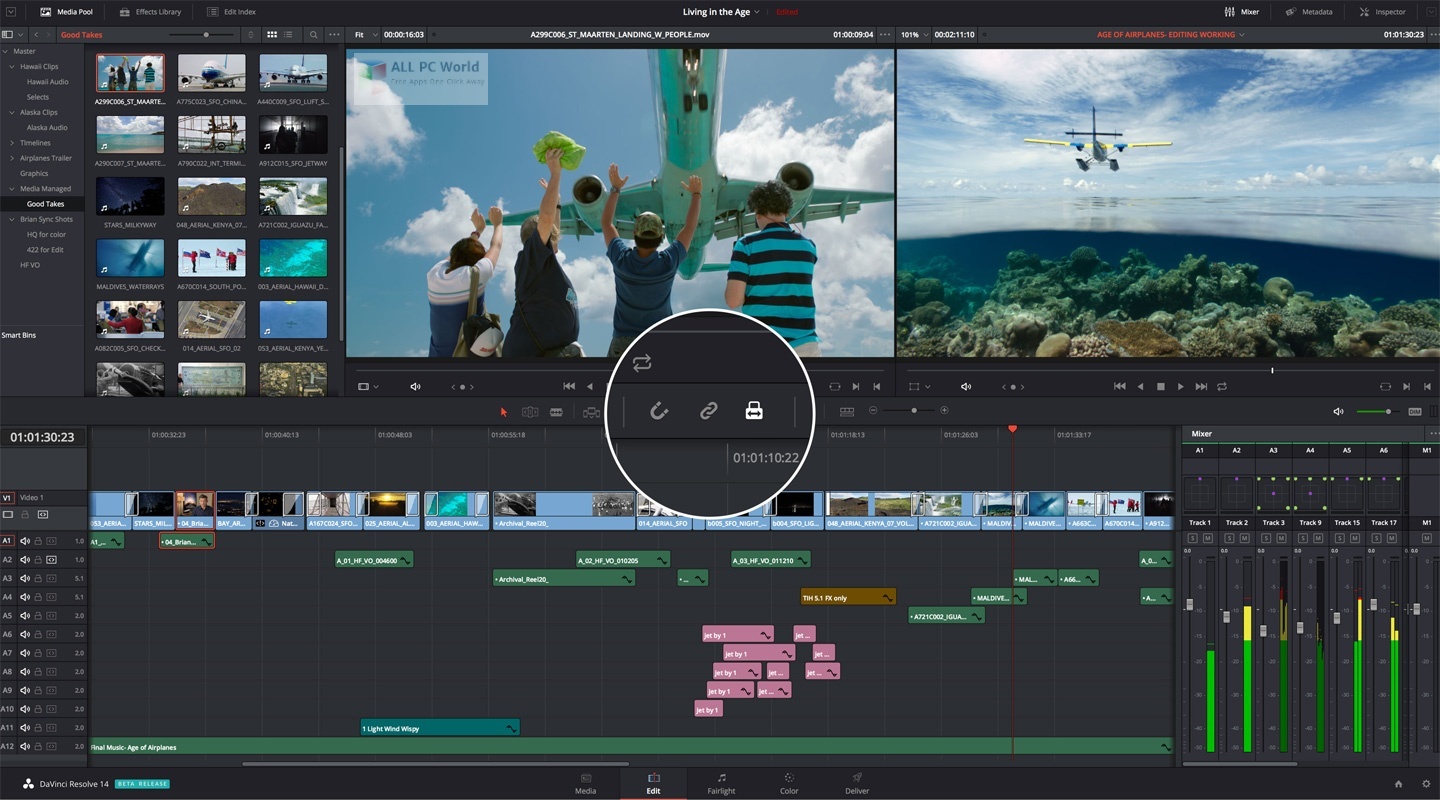Open the Media Pool three-dot options menu
1440x800 pixels.
[334, 35]
